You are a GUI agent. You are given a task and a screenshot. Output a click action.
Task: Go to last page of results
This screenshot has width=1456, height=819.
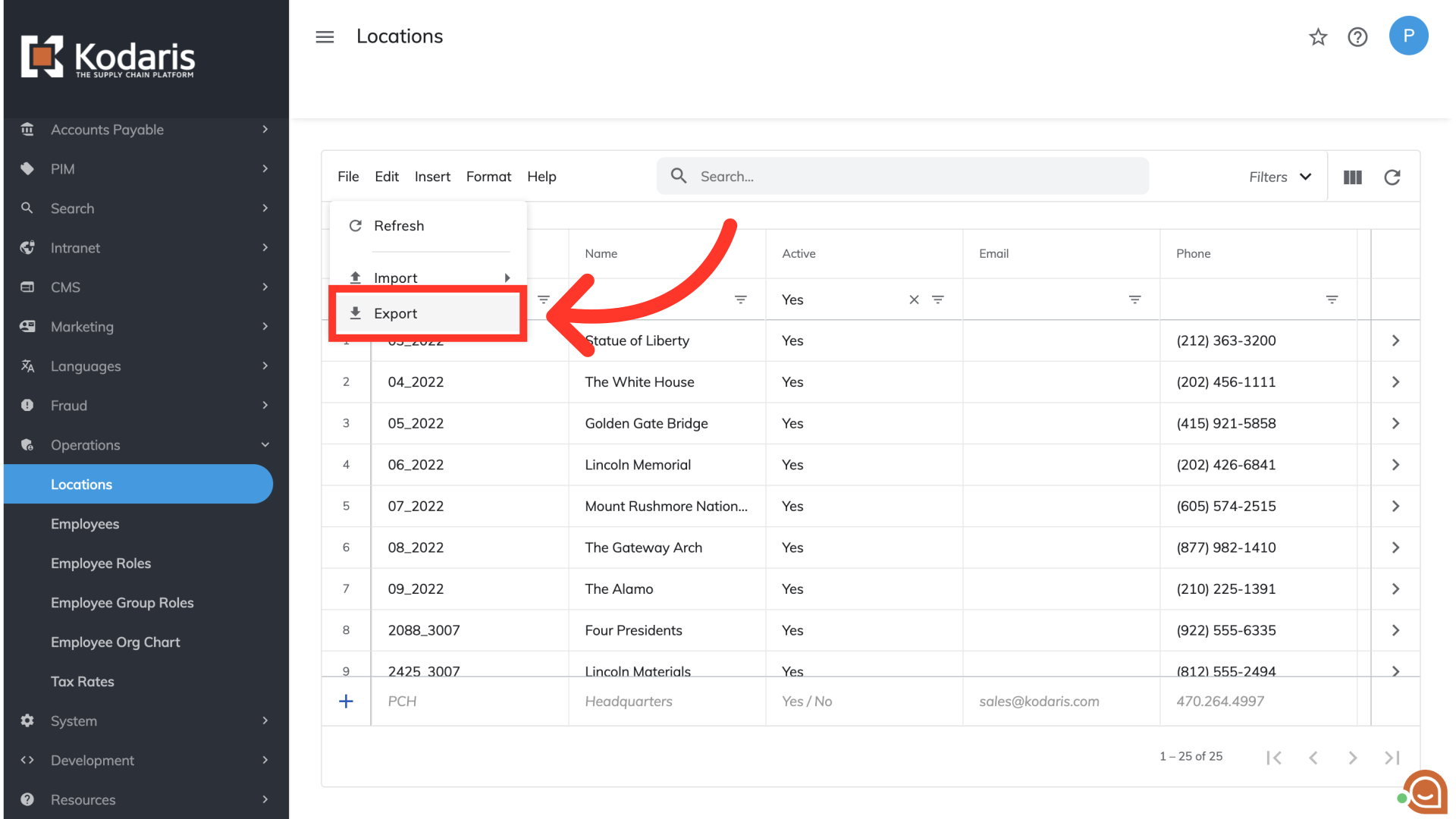click(1392, 757)
